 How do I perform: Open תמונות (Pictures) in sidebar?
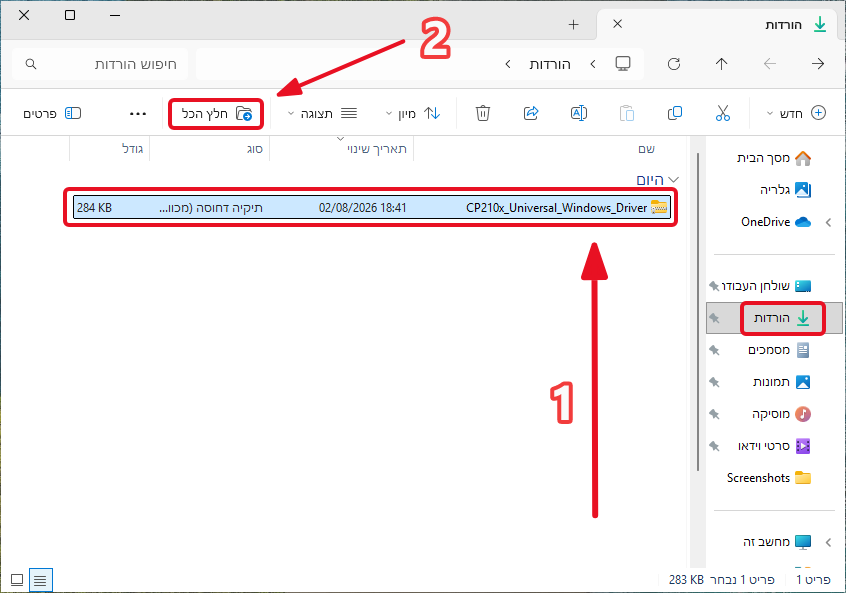coord(781,382)
